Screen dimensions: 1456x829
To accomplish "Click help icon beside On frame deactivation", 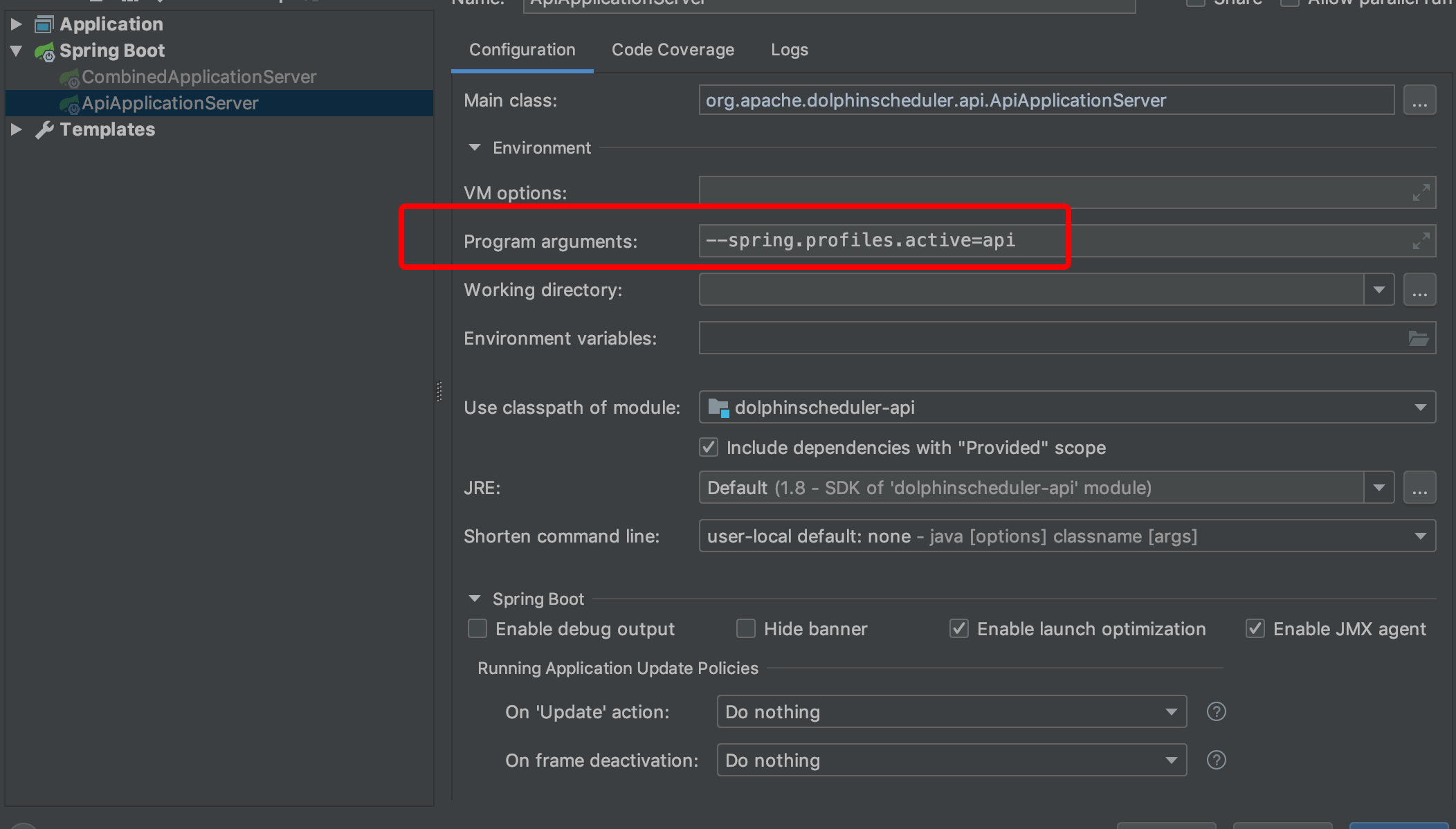I will (x=1216, y=760).
